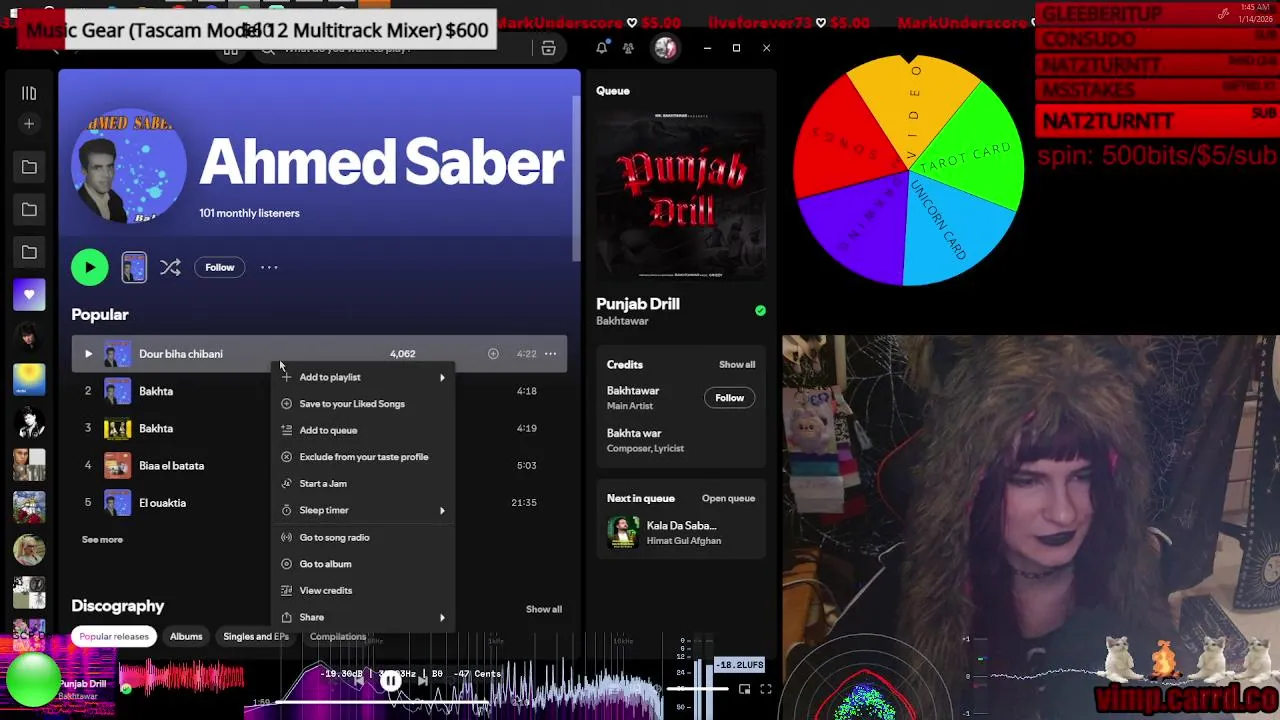1280x720 pixels.
Task: Open more options dots next to Follow
Action: pyautogui.click(x=269, y=267)
